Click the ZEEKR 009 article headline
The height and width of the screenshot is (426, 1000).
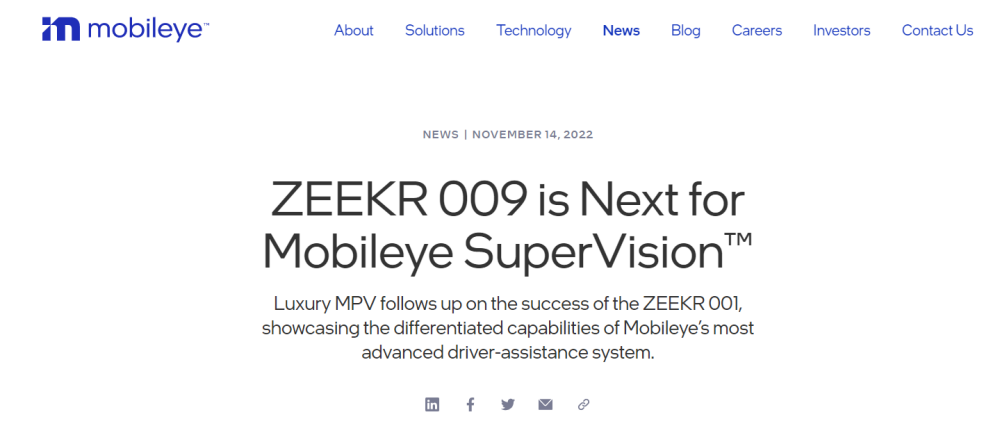(x=508, y=226)
